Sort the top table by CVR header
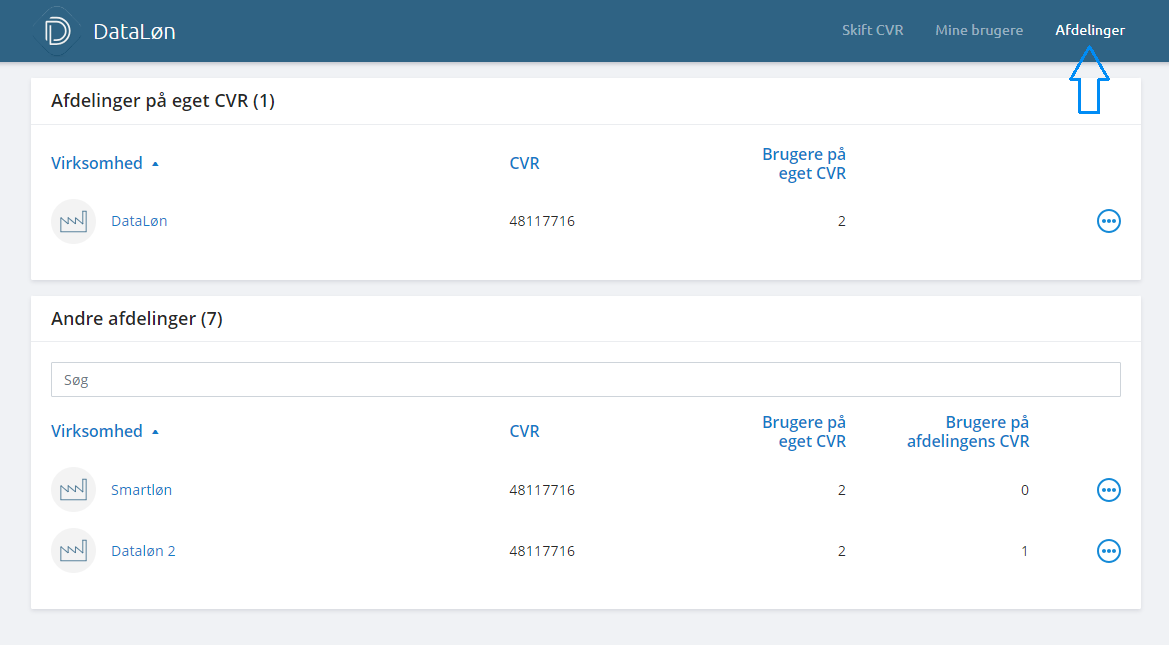Viewport: 1169px width, 645px height. tap(524, 163)
